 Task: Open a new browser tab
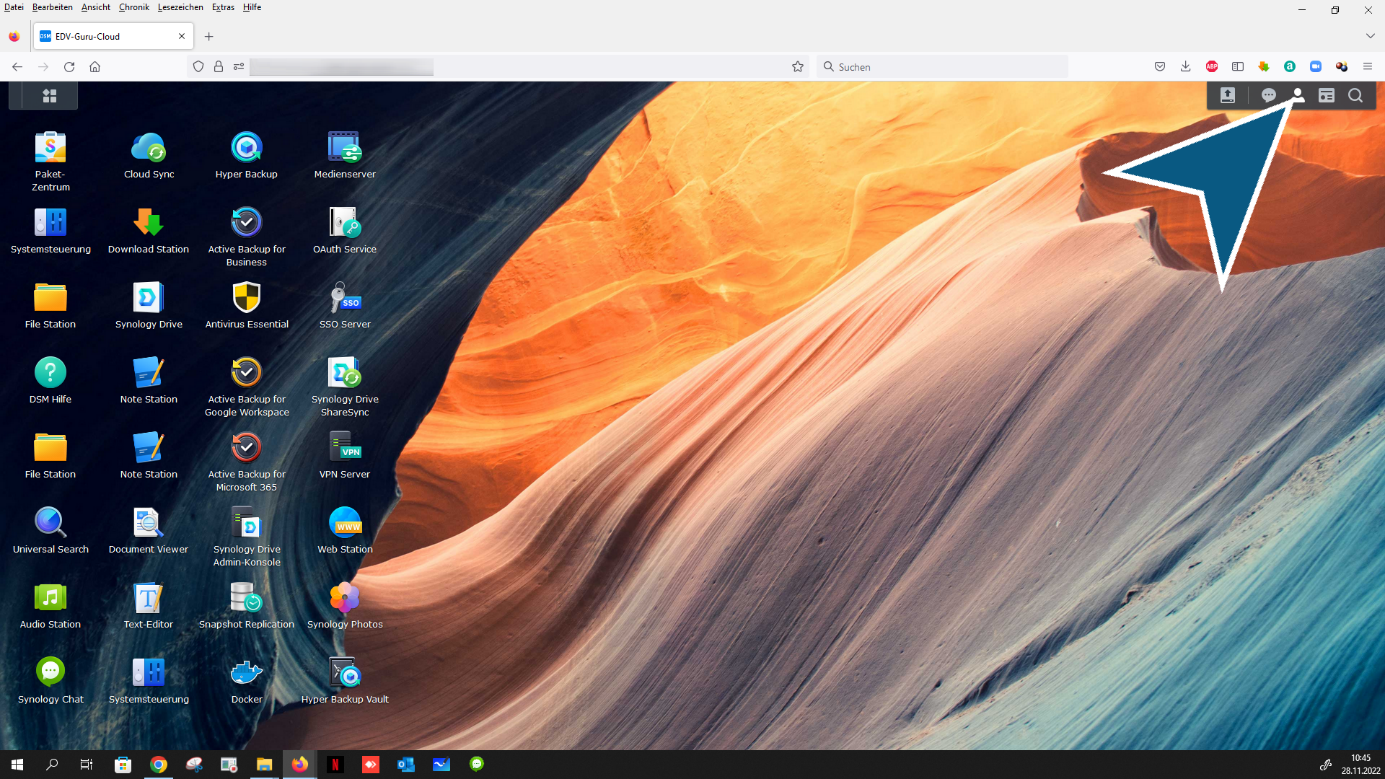click(209, 36)
